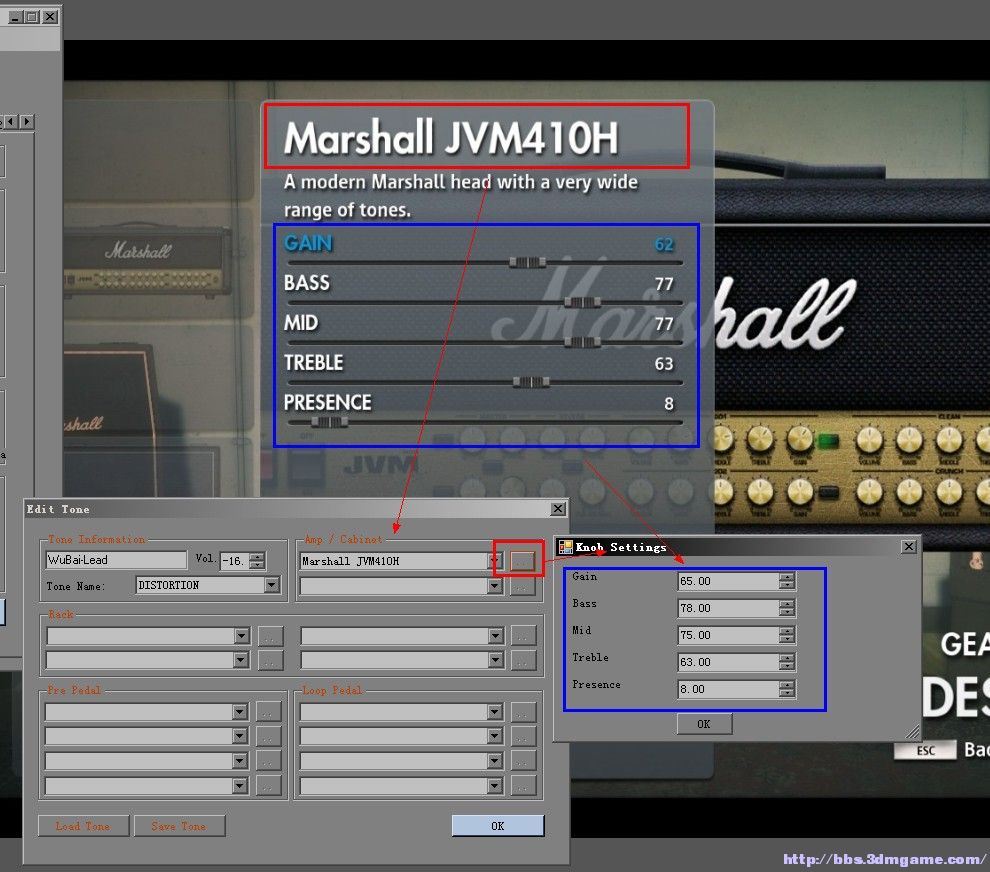Expand the first Pre Pedal dropdown
The height and width of the screenshot is (872, 990).
(x=239, y=712)
